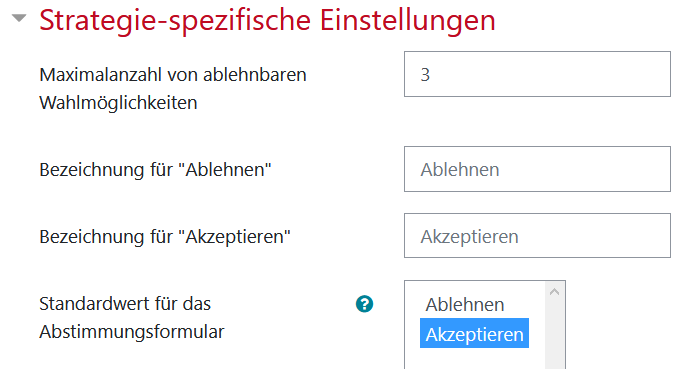Click the Akzeptieren placeholder text in its field

[x=469, y=237]
